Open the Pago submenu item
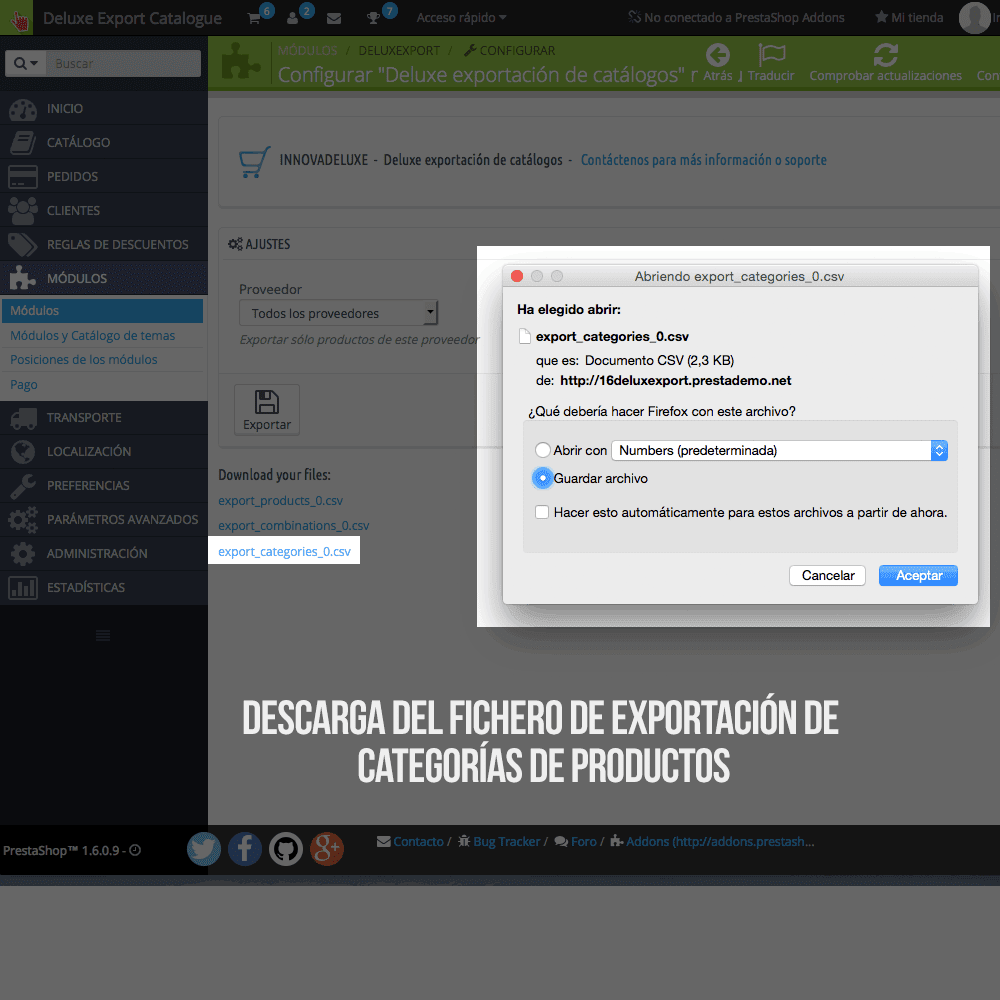Viewport: 1000px width, 1000px height. tap(24, 385)
